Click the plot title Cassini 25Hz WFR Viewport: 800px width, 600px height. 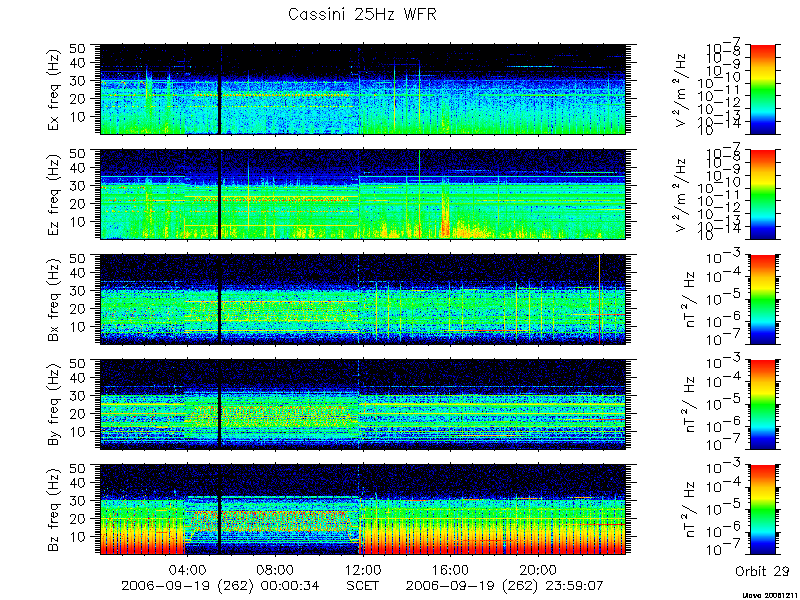click(362, 14)
